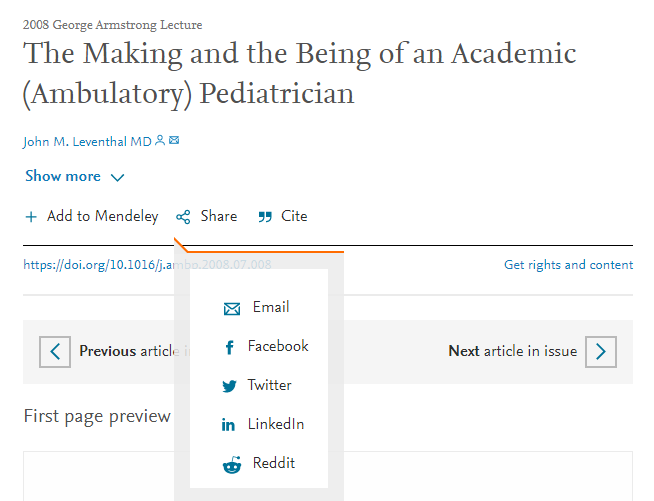Click the plus icon for Mendeley
Viewport: 654px width, 501px height.
[x=31, y=217]
